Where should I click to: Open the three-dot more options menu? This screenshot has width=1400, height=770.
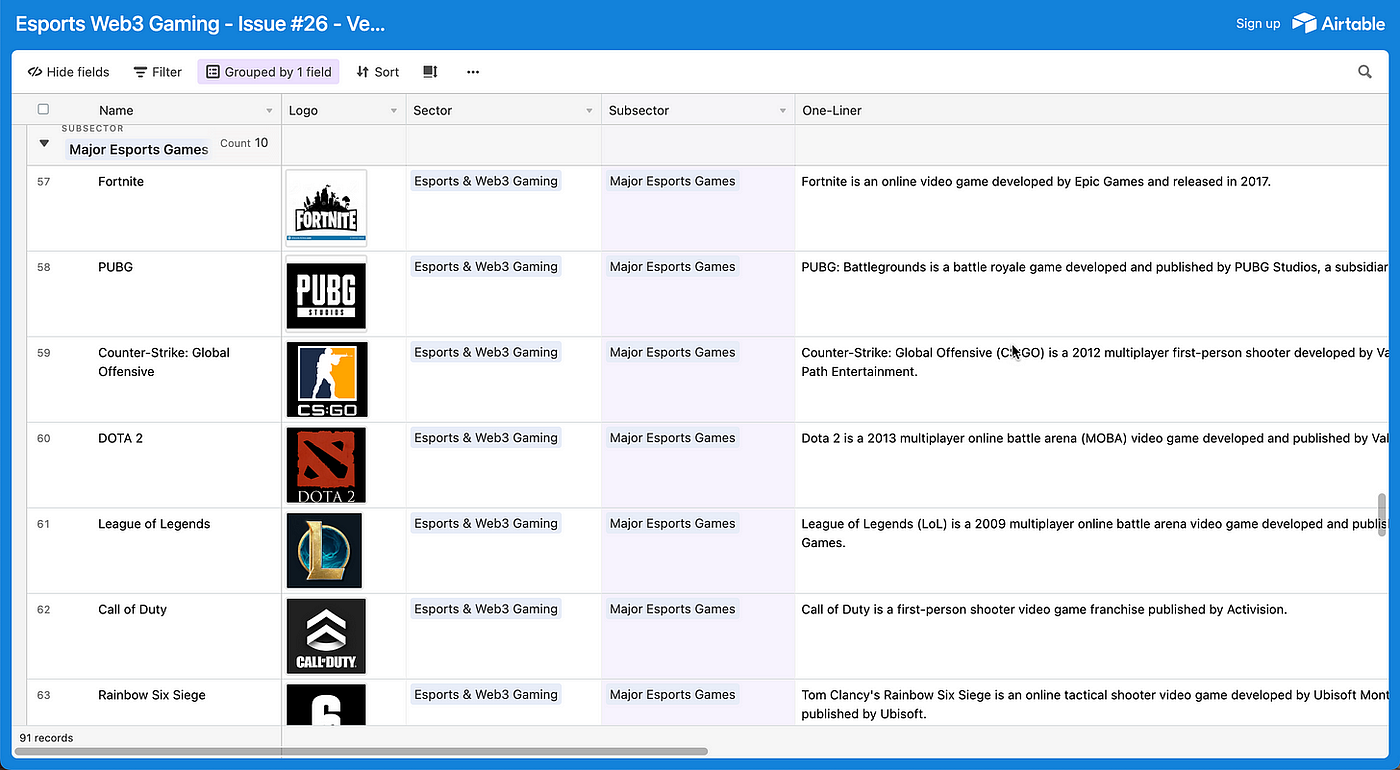click(x=473, y=72)
